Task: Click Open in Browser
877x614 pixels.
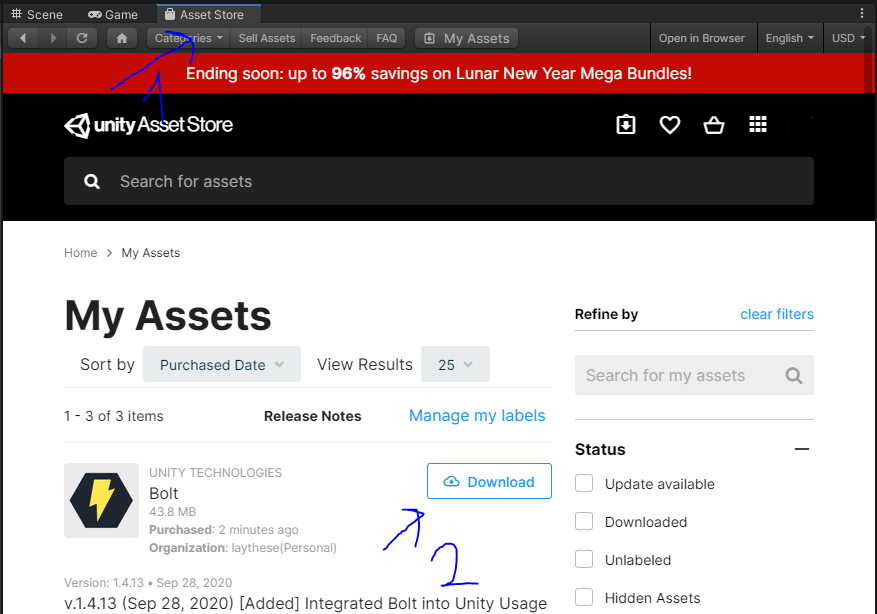Action: tap(701, 38)
